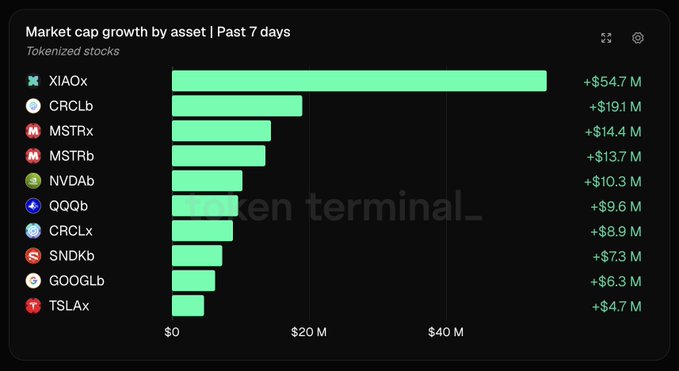Select the TSLAx Tesla logo icon

tap(33, 306)
